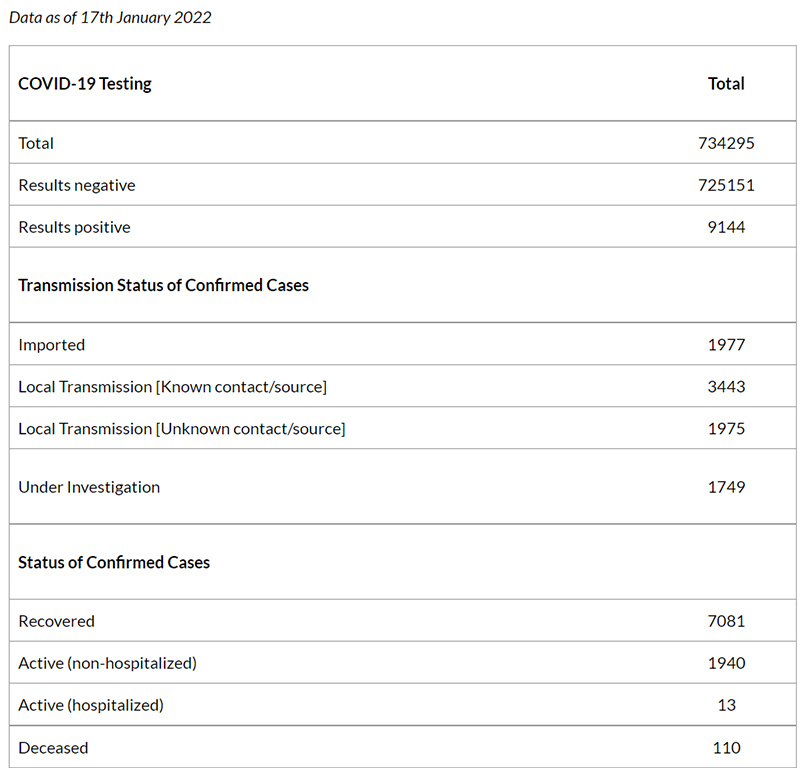
Task: Click the 'Status of Confirmed Cases' heading
Action: (x=114, y=562)
